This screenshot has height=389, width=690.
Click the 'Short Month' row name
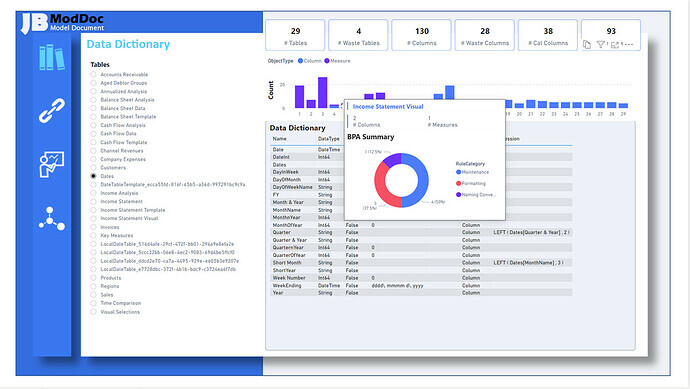[x=287, y=263]
